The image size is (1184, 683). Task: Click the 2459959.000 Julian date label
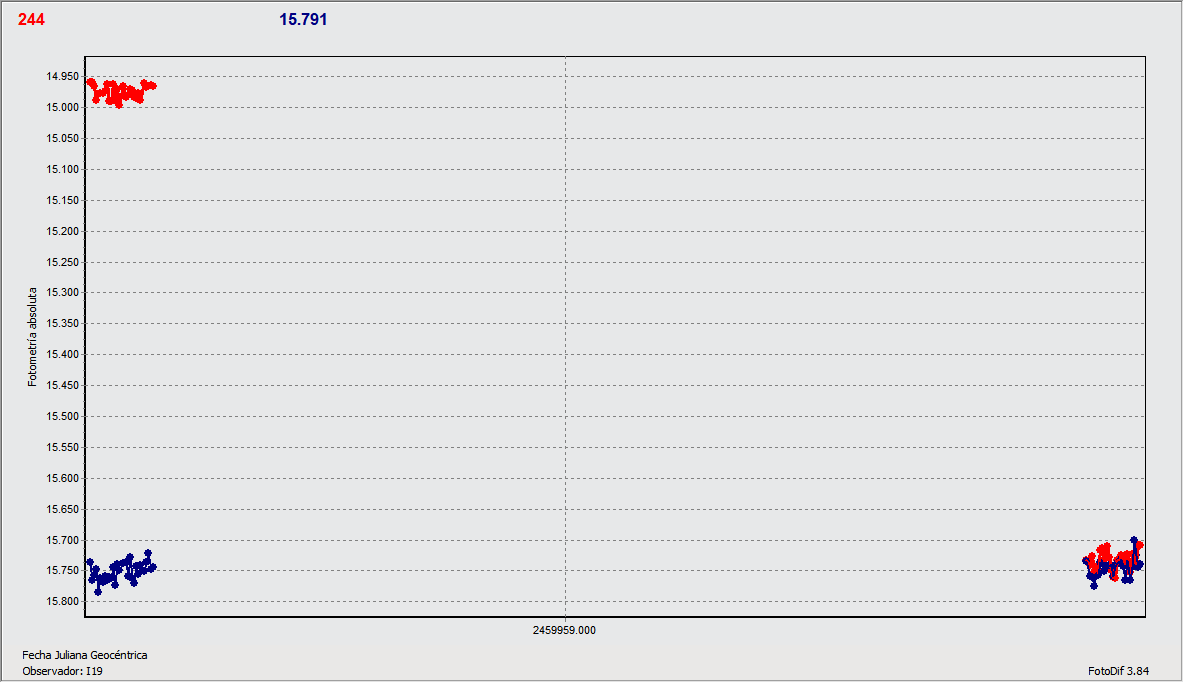pyautogui.click(x=565, y=630)
